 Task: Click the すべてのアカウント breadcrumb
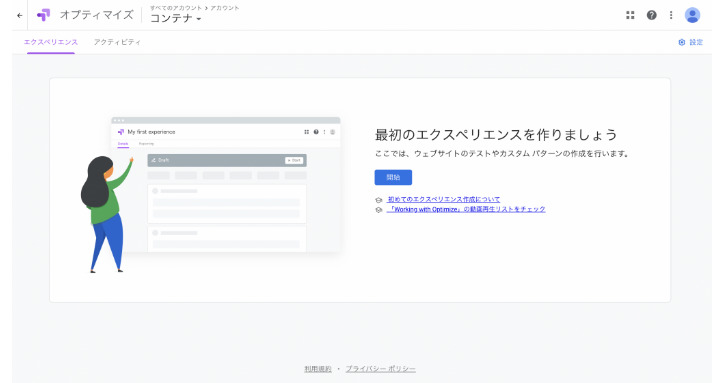[x=176, y=8]
